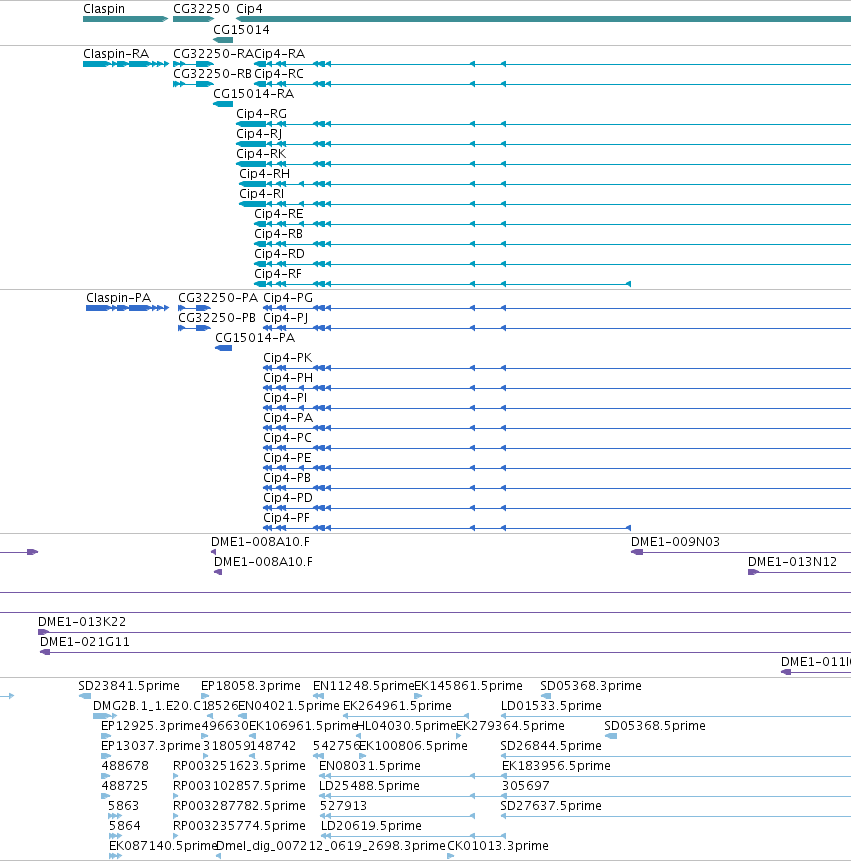The height and width of the screenshot is (861, 851).
Task: Select the Cip4-RD transcript label
Action: (x=279, y=254)
